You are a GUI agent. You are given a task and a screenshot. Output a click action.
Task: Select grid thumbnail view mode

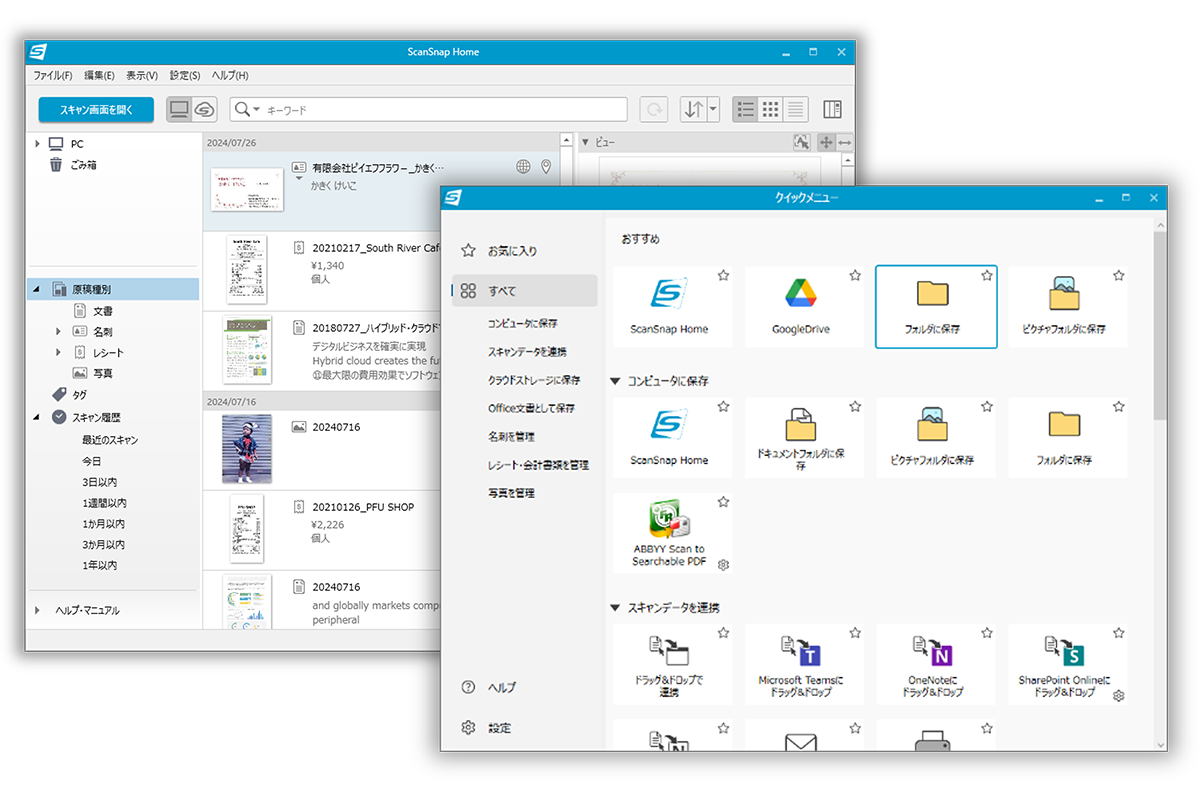coord(770,110)
